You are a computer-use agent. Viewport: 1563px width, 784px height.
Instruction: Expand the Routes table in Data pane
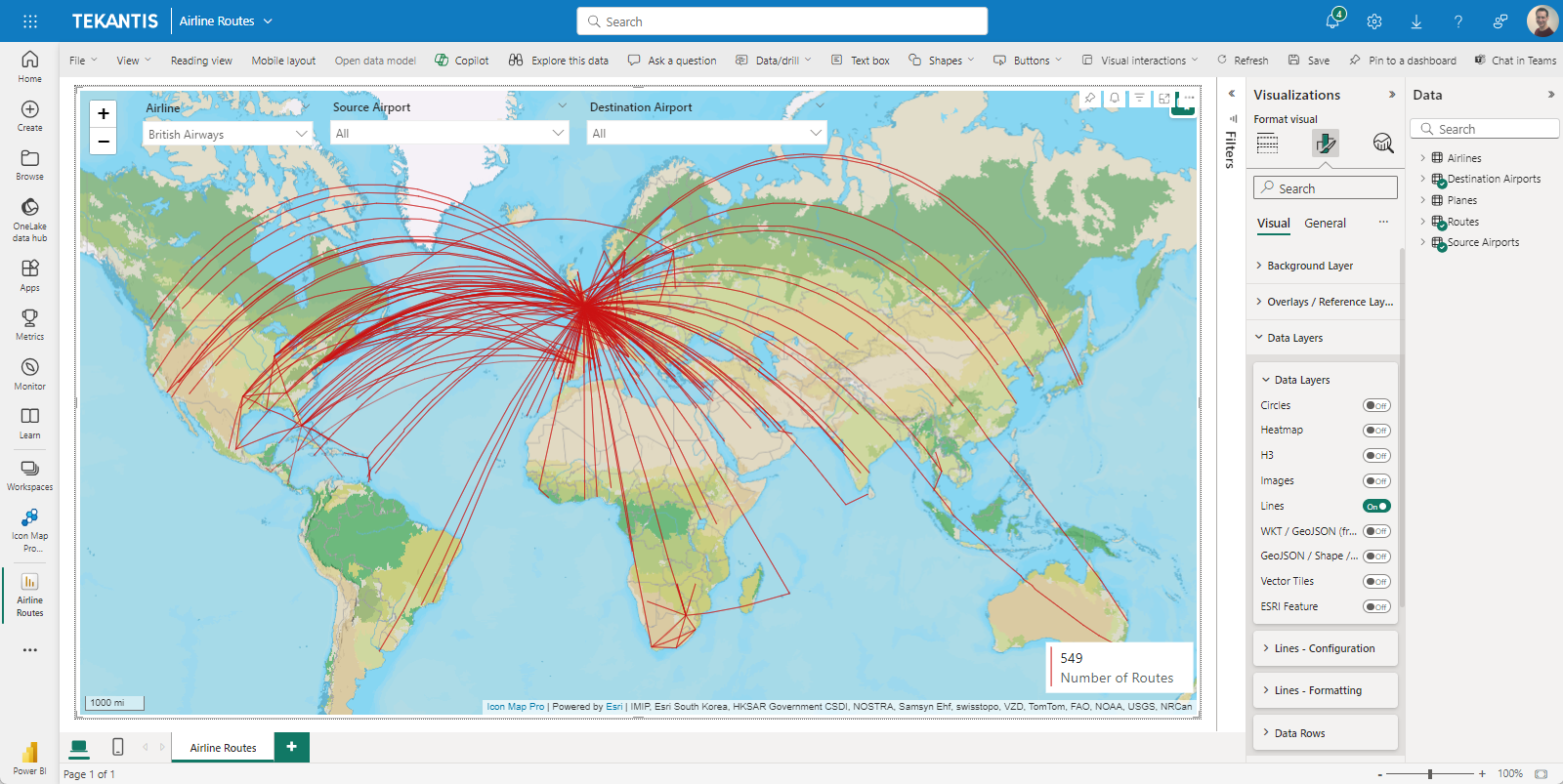(1422, 222)
